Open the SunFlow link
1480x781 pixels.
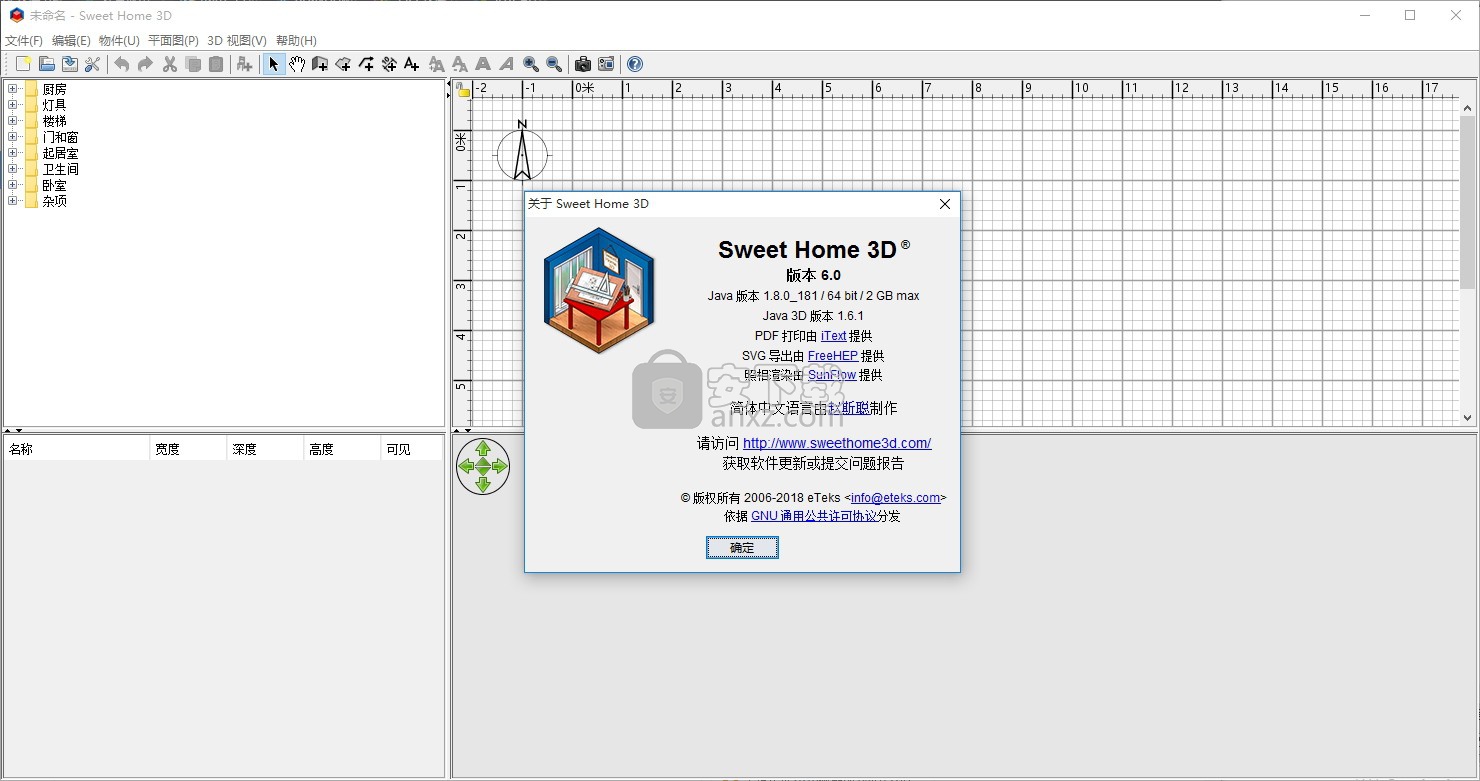[x=832, y=375]
